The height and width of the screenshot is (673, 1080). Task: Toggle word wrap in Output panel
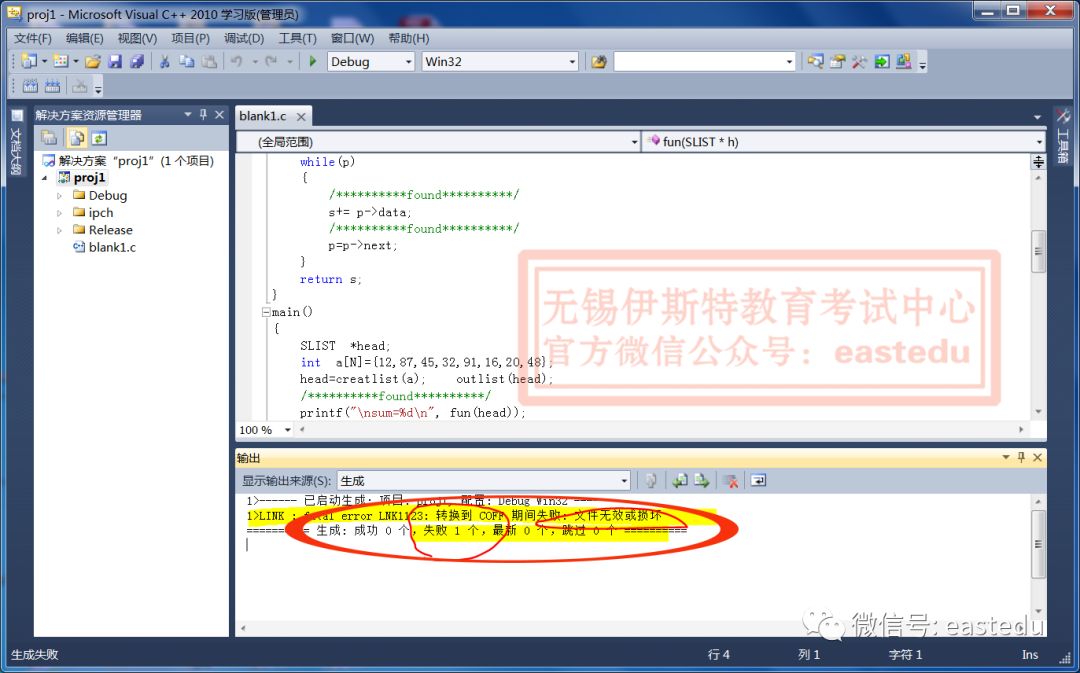coord(758,481)
